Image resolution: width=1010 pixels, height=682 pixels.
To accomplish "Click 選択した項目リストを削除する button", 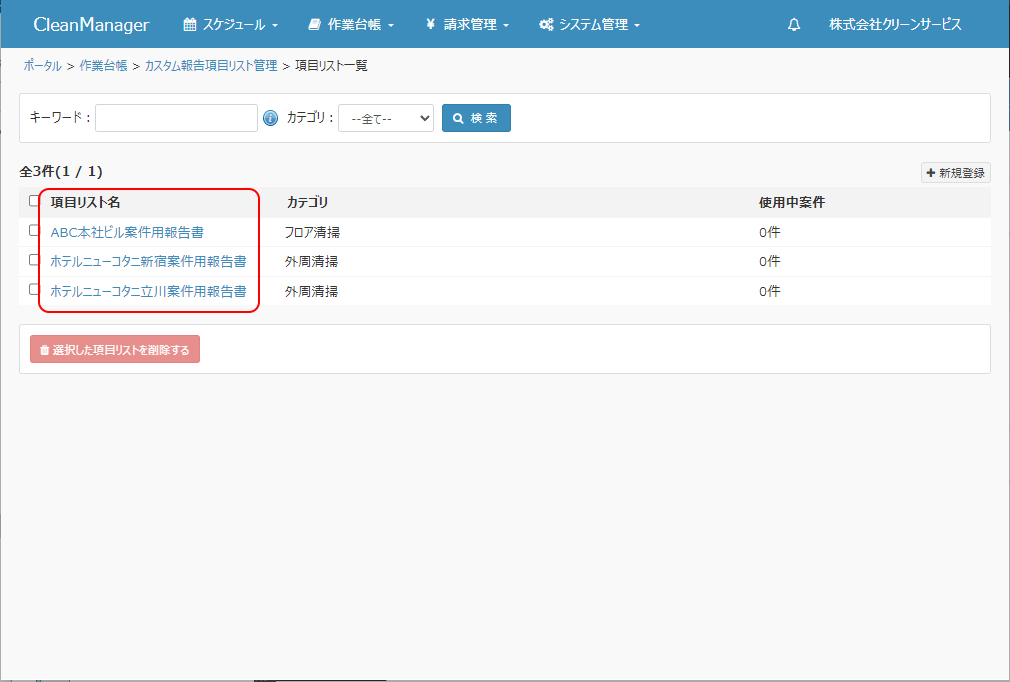I will tap(115, 350).
